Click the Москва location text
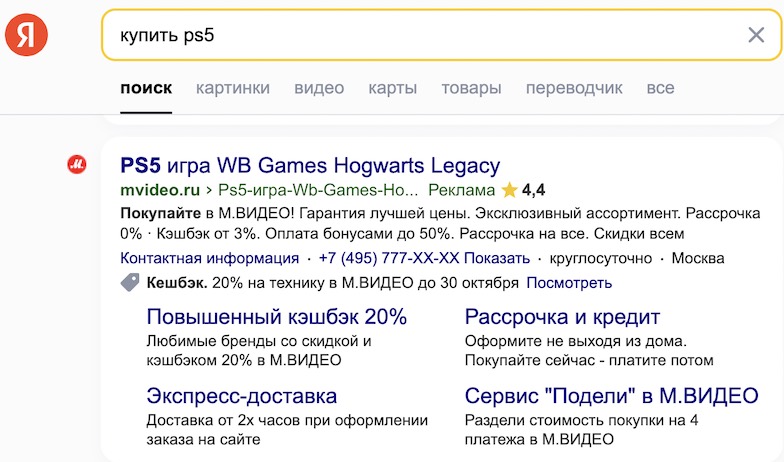The width and height of the screenshot is (784, 462). point(698,258)
